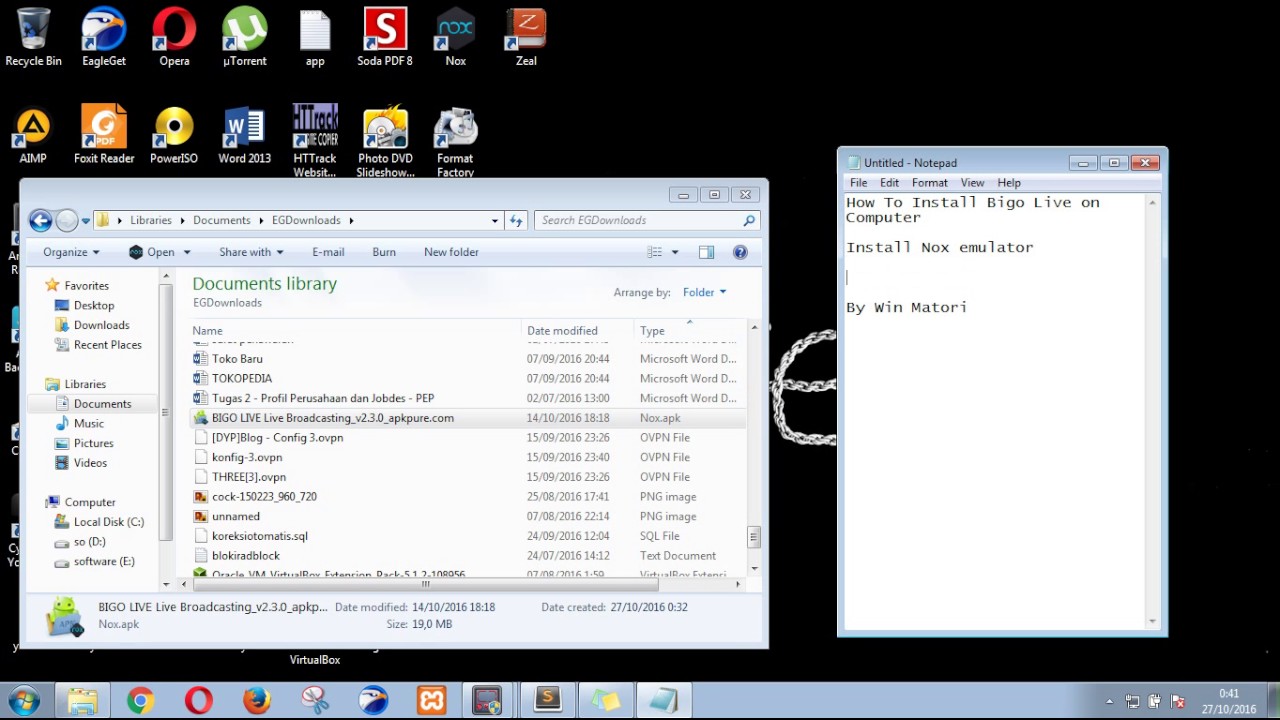Select the AIMP desktop icon
1280x720 pixels.
coord(33,134)
